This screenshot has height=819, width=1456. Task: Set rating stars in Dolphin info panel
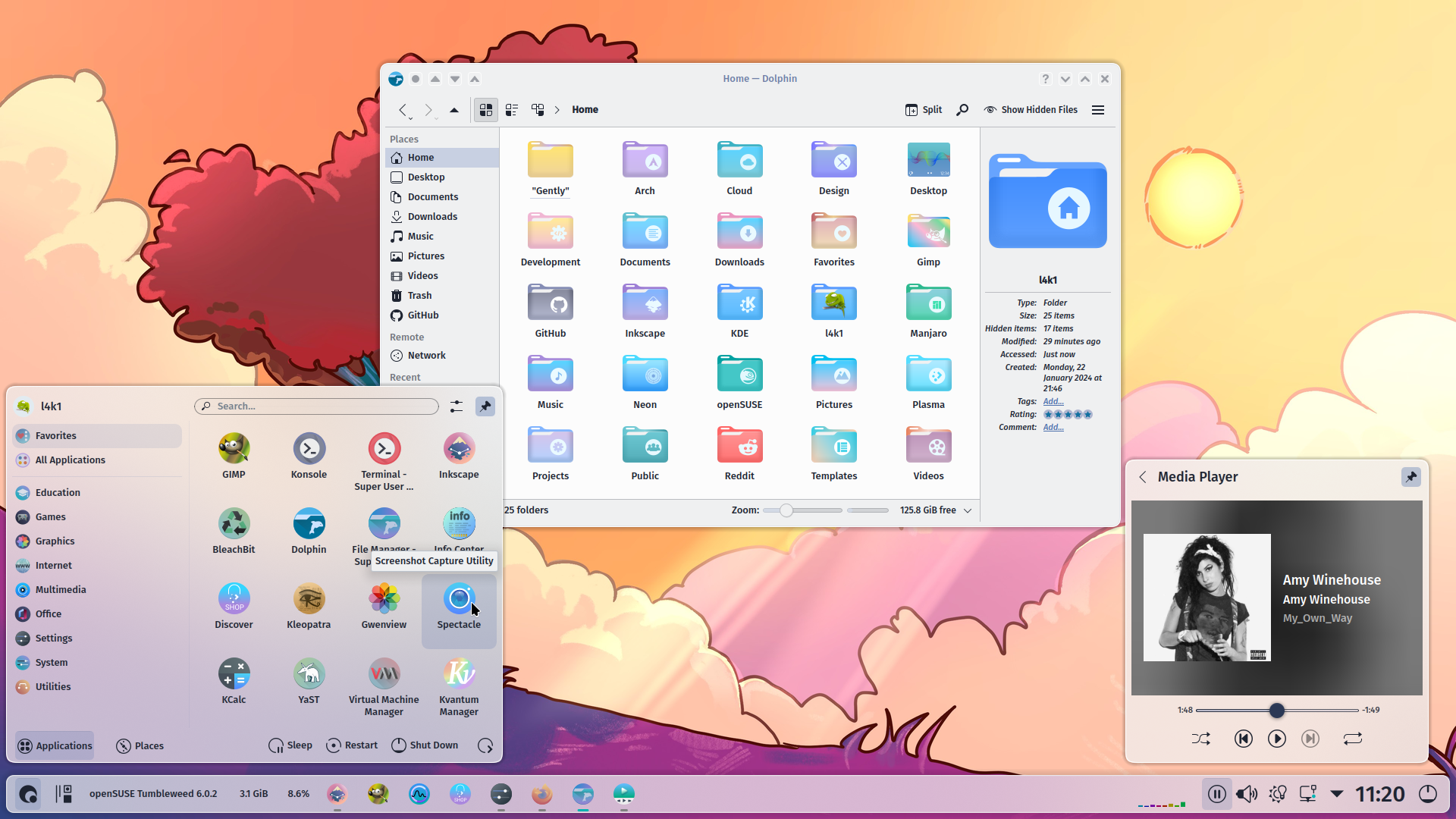(x=1068, y=415)
